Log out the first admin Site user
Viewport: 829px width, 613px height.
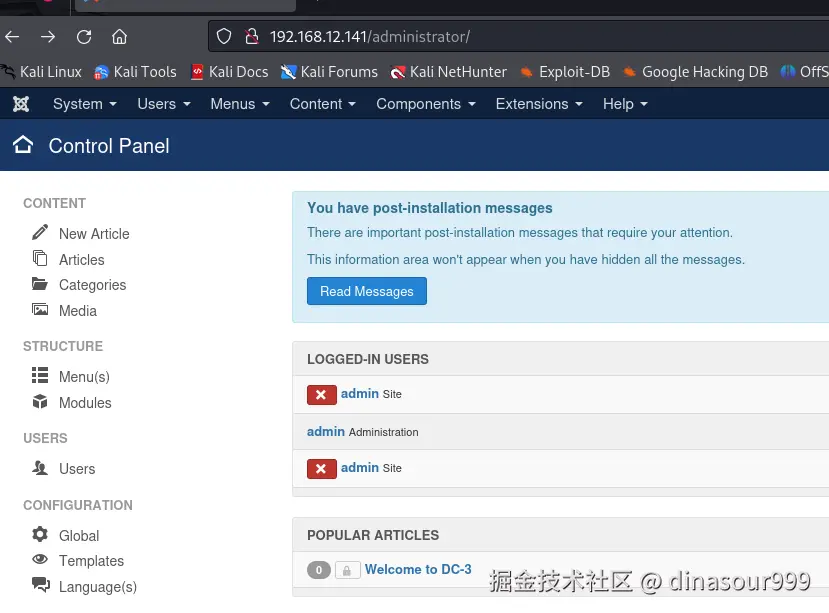point(321,395)
